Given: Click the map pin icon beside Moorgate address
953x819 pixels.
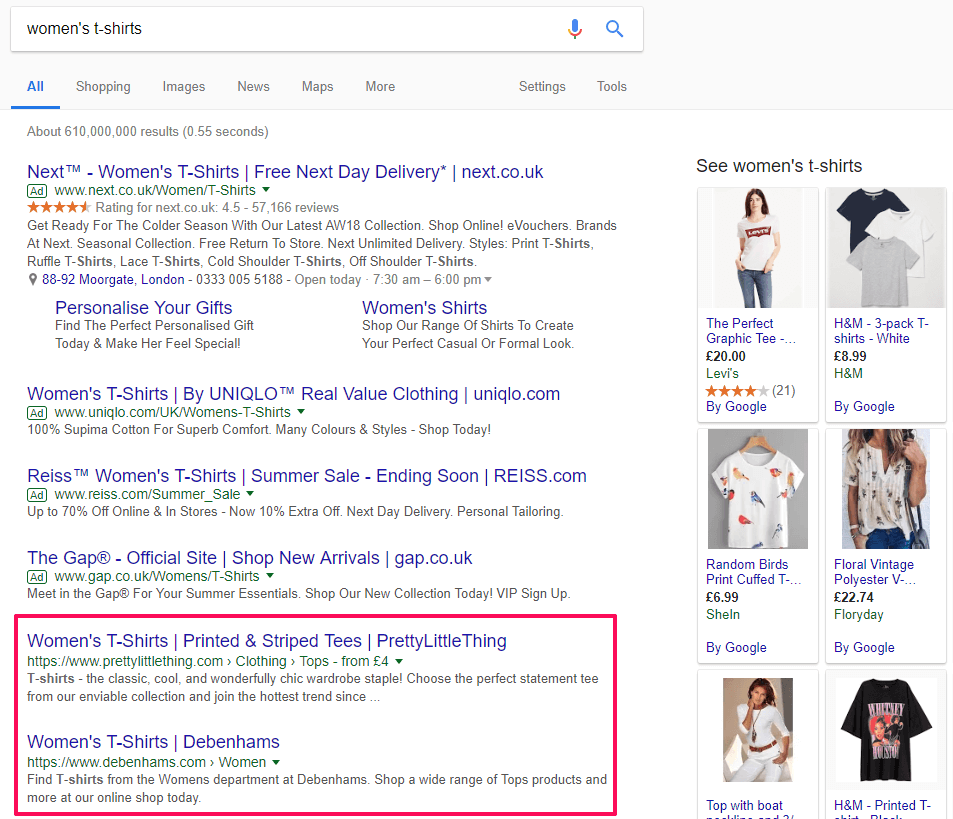Looking at the screenshot, I should [33, 279].
